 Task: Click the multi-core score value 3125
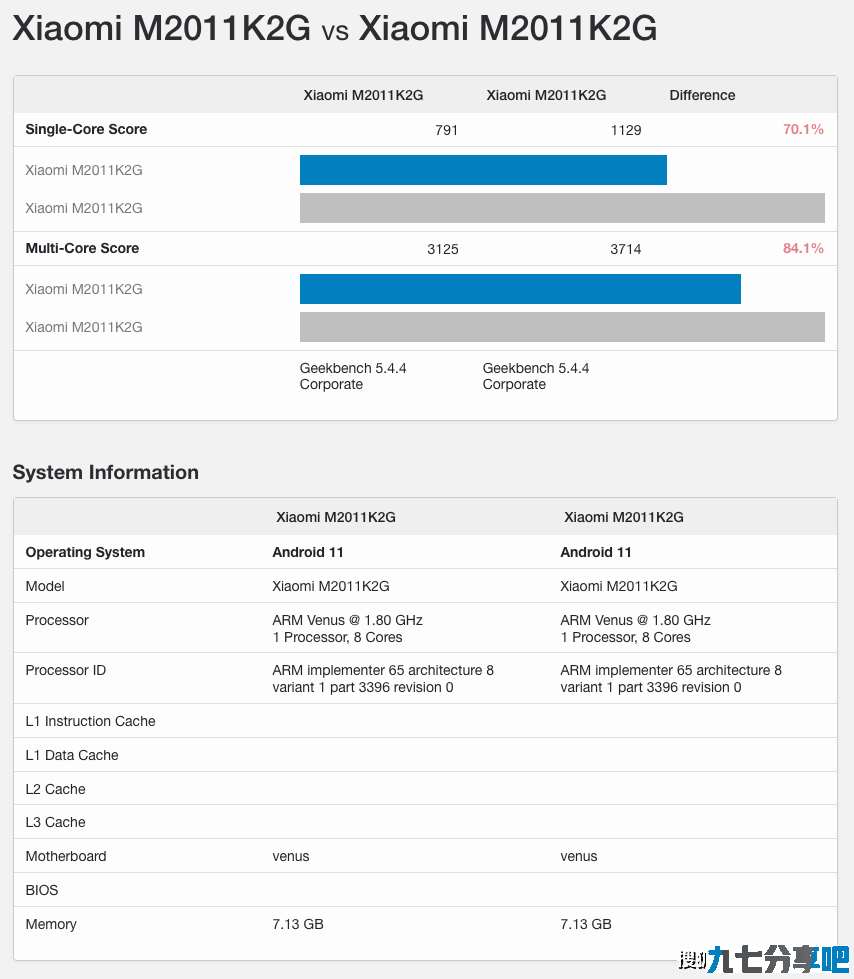[x=443, y=249]
